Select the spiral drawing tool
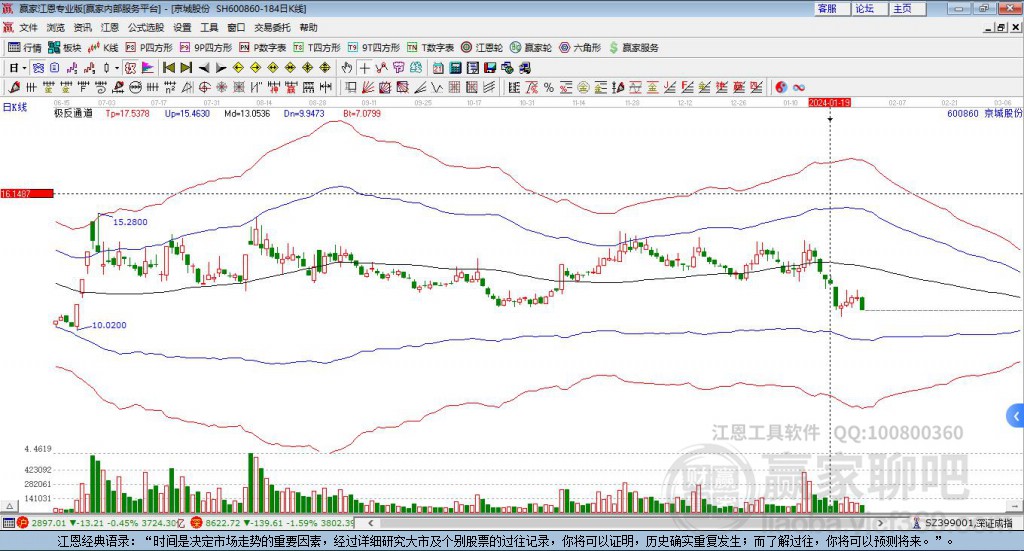1024x551 pixels. [100, 87]
